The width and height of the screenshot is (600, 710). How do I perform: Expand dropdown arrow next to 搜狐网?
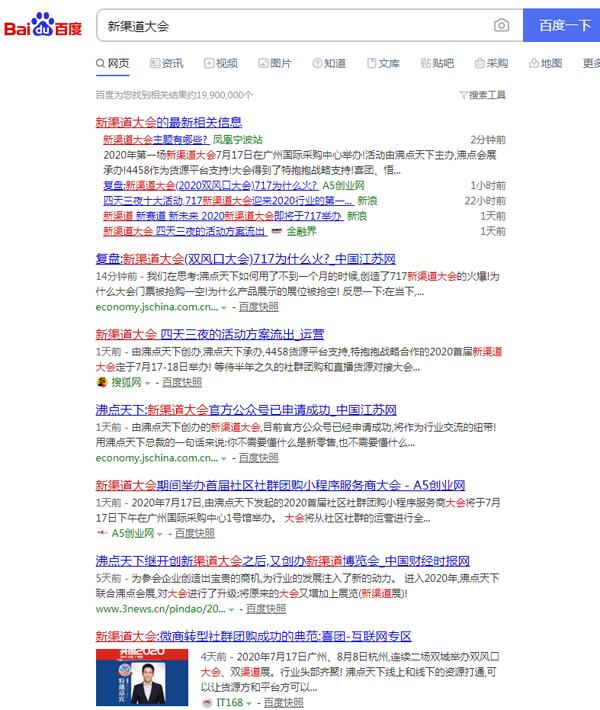pos(148,383)
